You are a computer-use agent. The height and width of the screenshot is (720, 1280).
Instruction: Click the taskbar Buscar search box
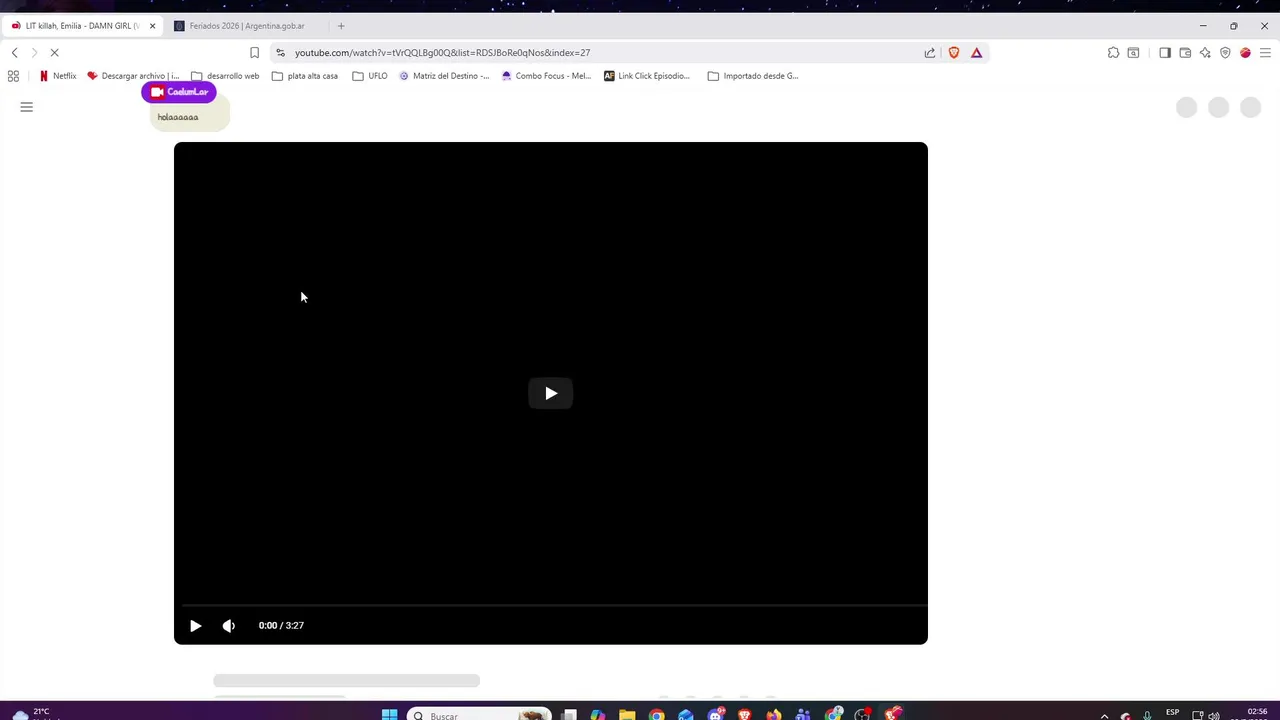coord(479,715)
